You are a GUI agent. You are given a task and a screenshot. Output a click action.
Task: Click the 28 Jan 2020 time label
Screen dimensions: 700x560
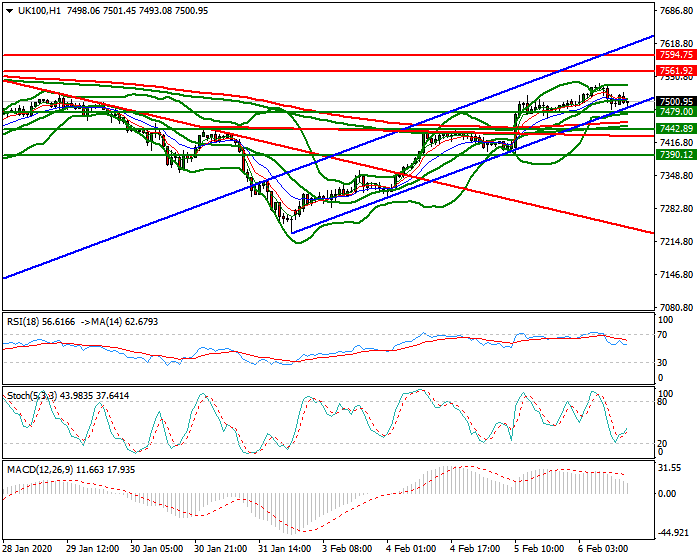[x=28, y=548]
